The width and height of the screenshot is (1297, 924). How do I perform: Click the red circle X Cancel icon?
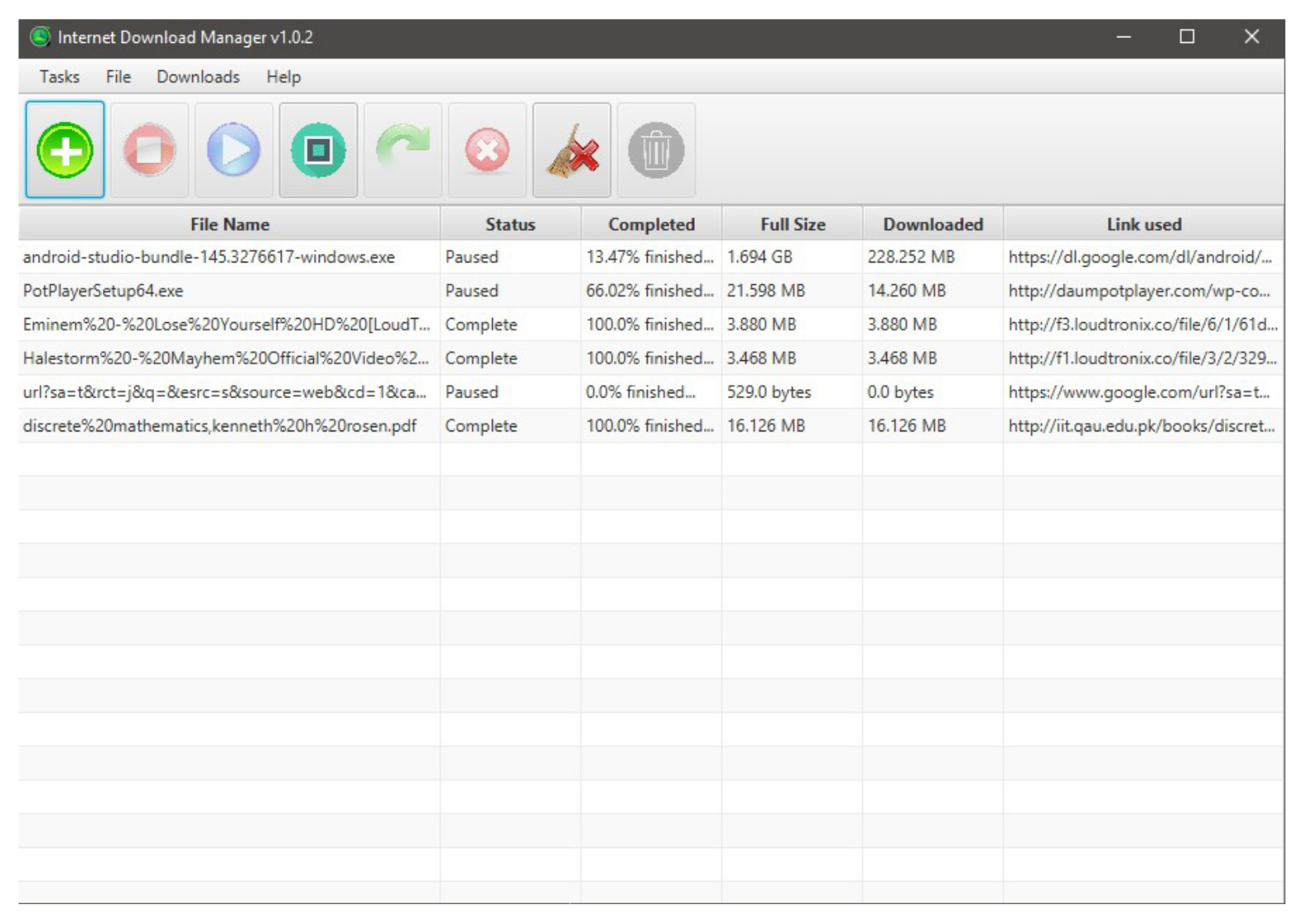click(487, 150)
